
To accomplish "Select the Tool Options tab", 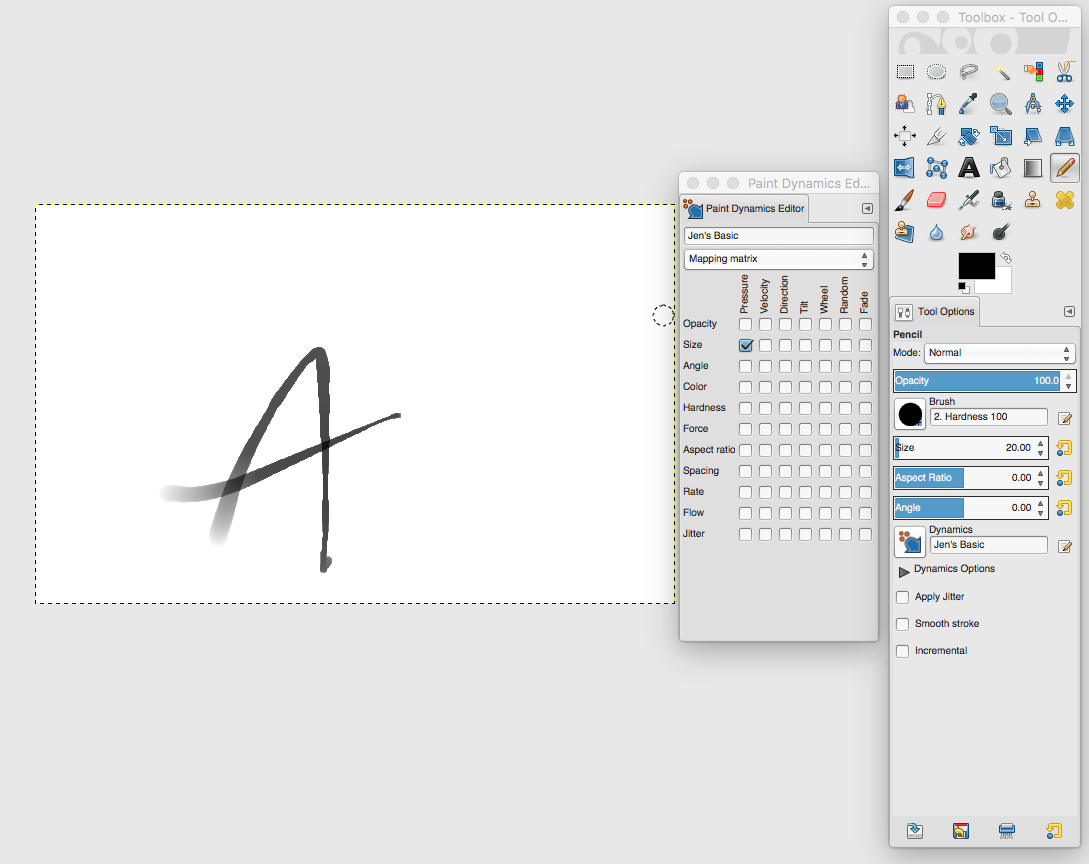I will pyautogui.click(x=935, y=312).
